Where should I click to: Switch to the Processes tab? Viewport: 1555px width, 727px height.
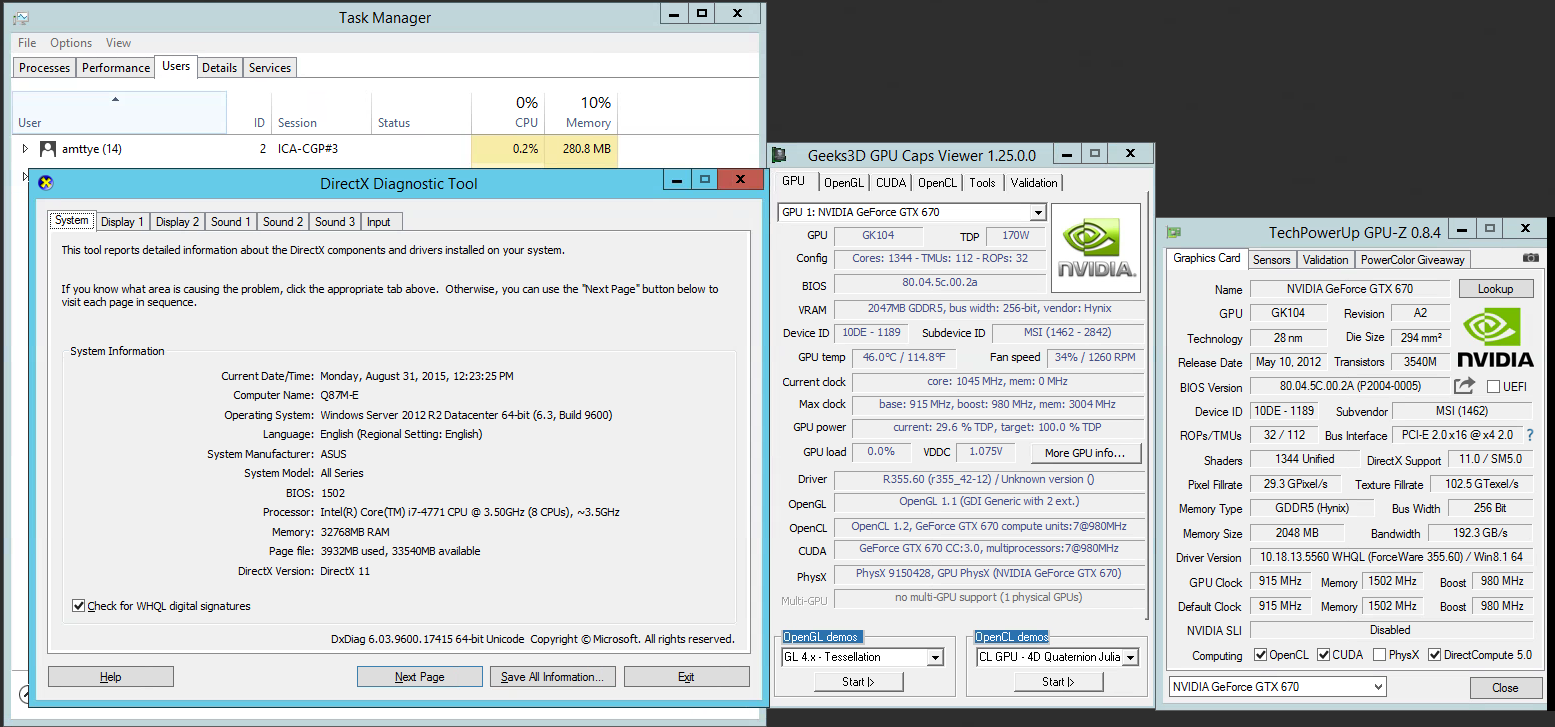44,68
